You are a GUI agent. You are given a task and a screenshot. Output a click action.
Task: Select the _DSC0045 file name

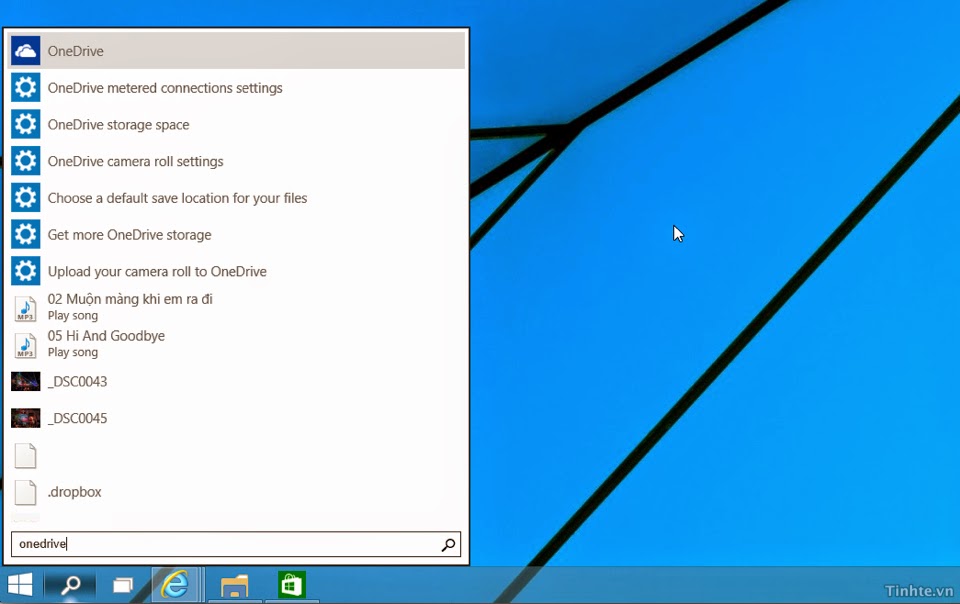[x=77, y=419]
